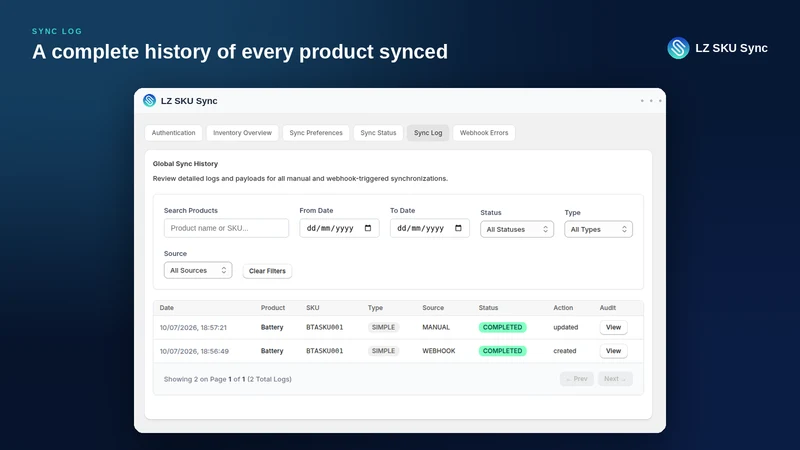View audit for the WEBHOOK sync entry
Image resolution: width=800 pixels, height=450 pixels.
tap(613, 351)
